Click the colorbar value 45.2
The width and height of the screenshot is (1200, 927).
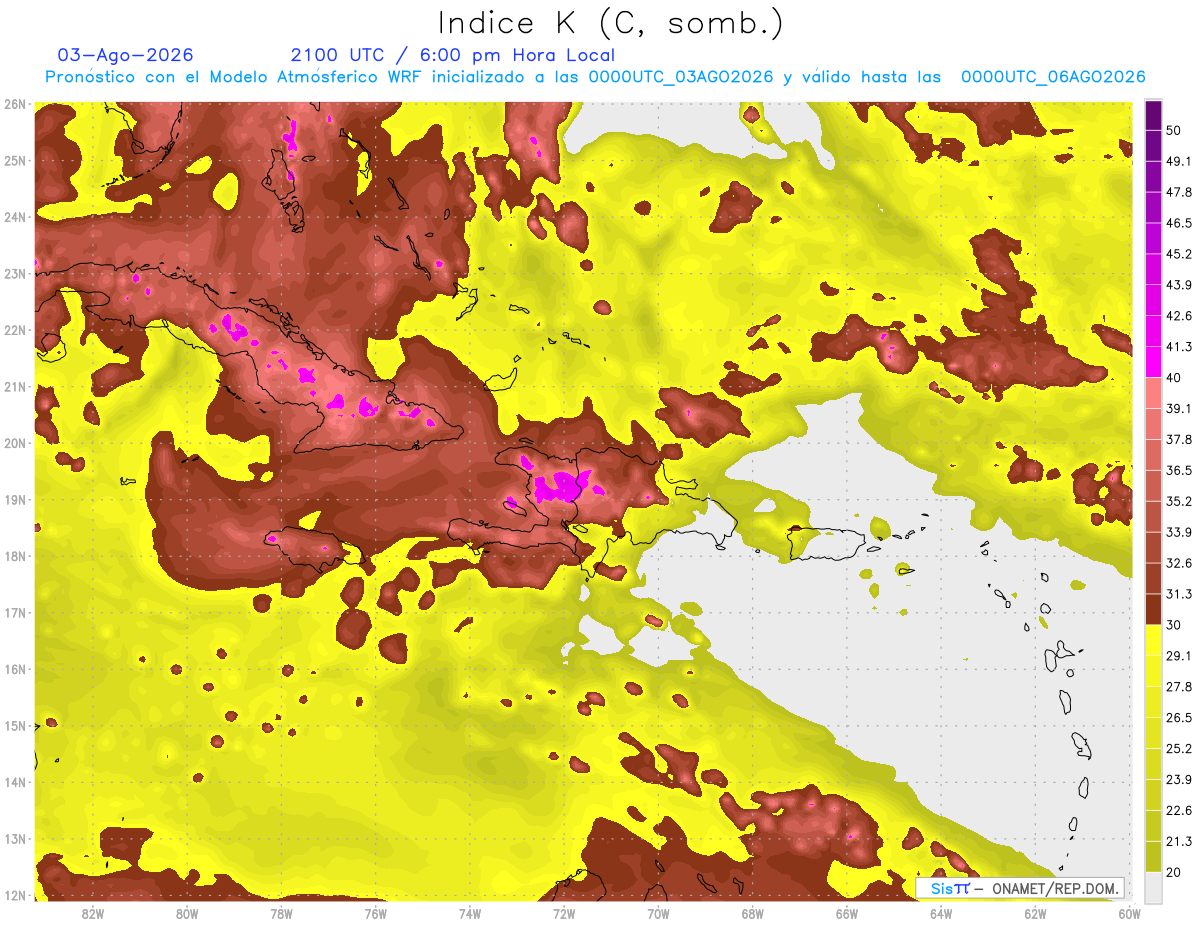click(x=1179, y=254)
